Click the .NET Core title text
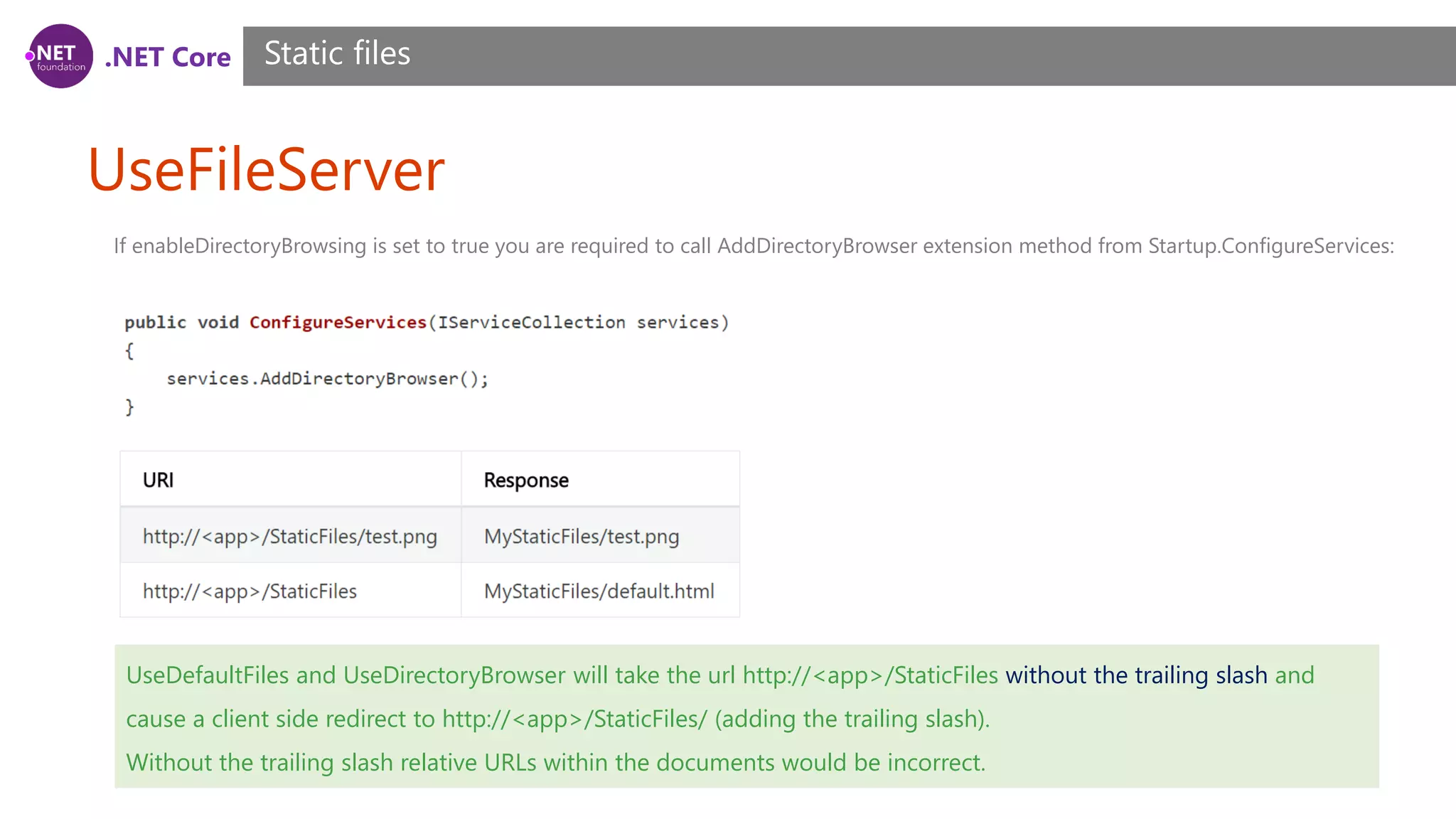This screenshot has width=1456, height=819. coord(168,57)
